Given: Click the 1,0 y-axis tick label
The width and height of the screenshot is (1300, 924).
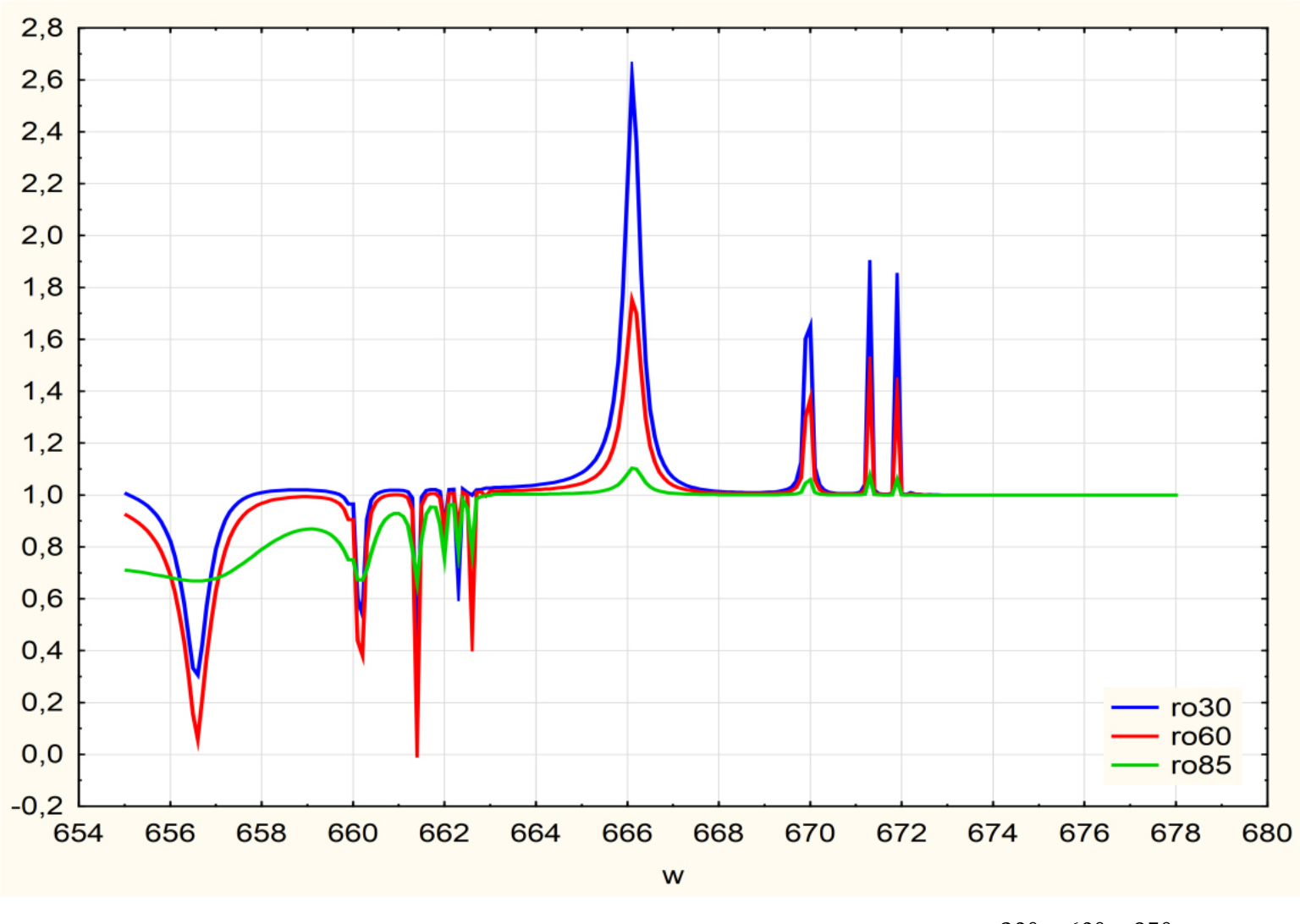Looking at the screenshot, I should coord(42,495).
